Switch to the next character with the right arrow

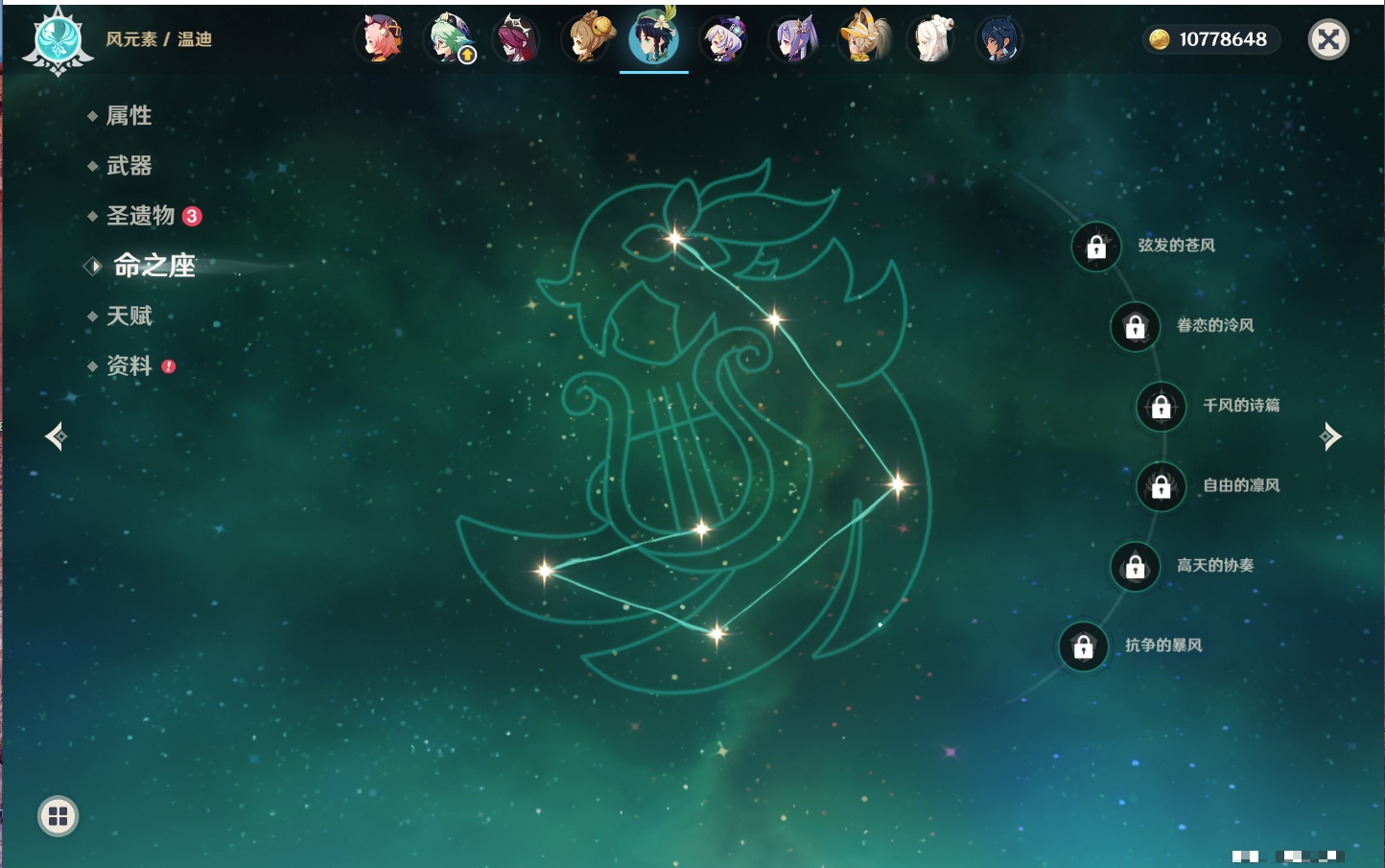[x=1330, y=436]
